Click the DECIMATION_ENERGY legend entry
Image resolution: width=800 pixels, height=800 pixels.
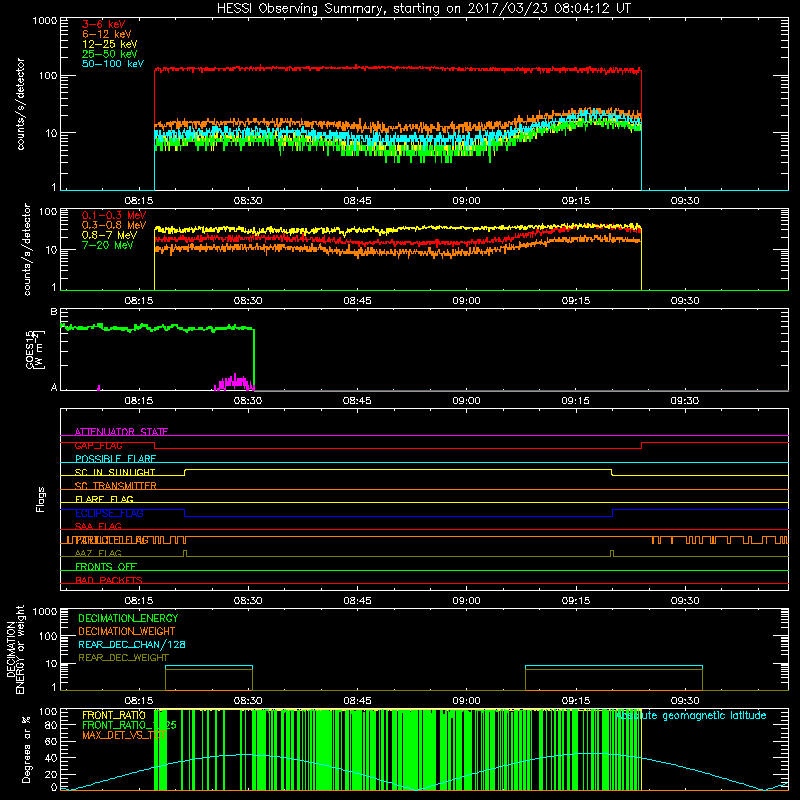128,618
